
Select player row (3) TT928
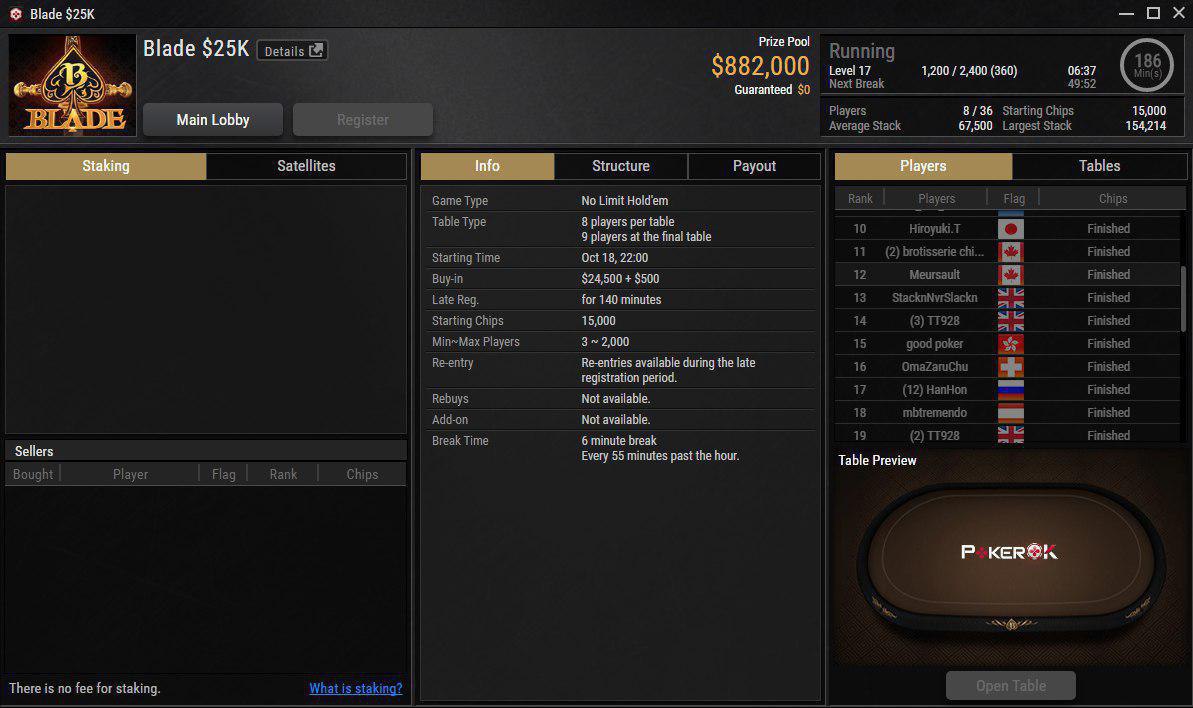1007,321
